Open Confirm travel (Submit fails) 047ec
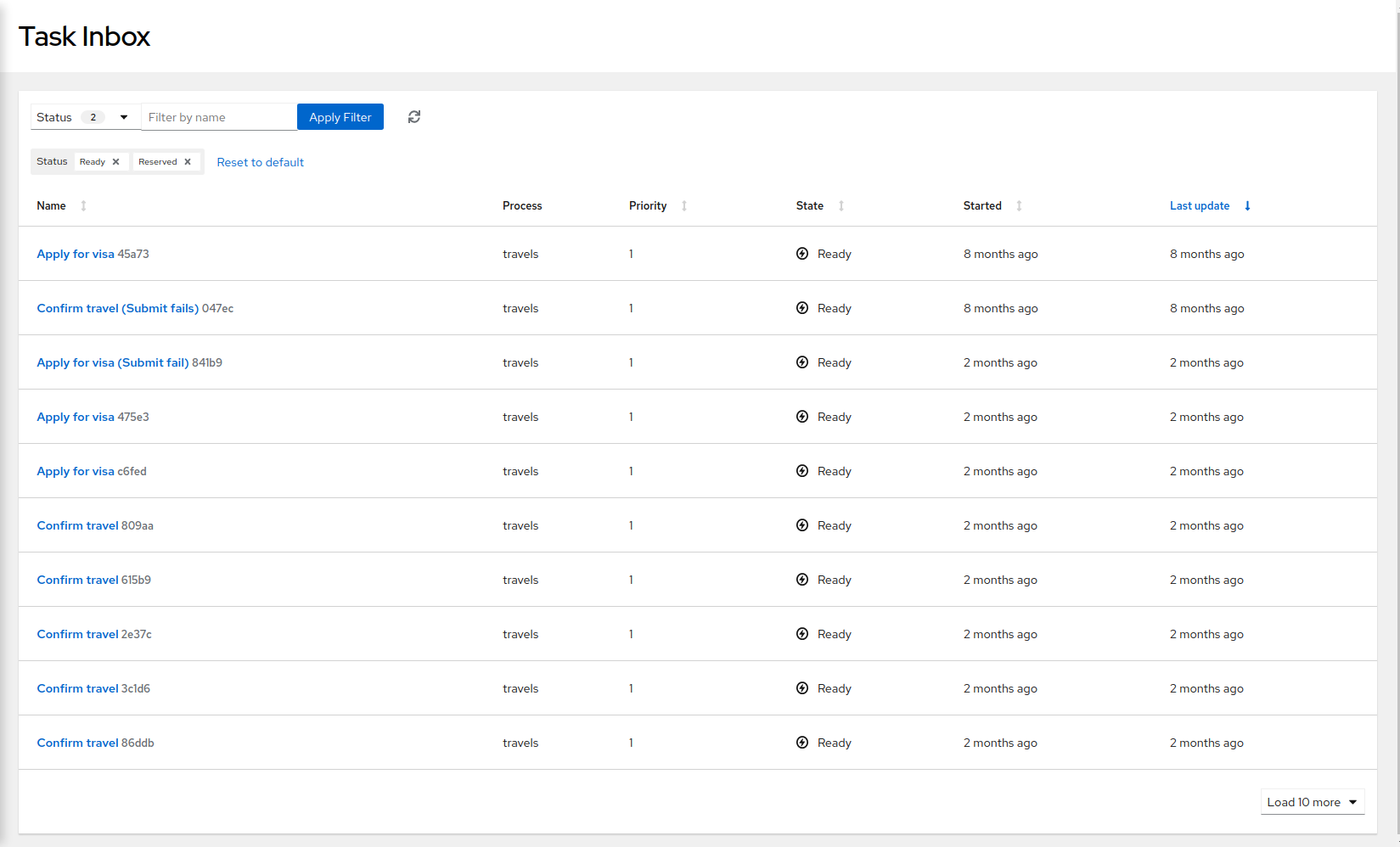Viewport: 1400px width, 847px height. click(x=117, y=307)
